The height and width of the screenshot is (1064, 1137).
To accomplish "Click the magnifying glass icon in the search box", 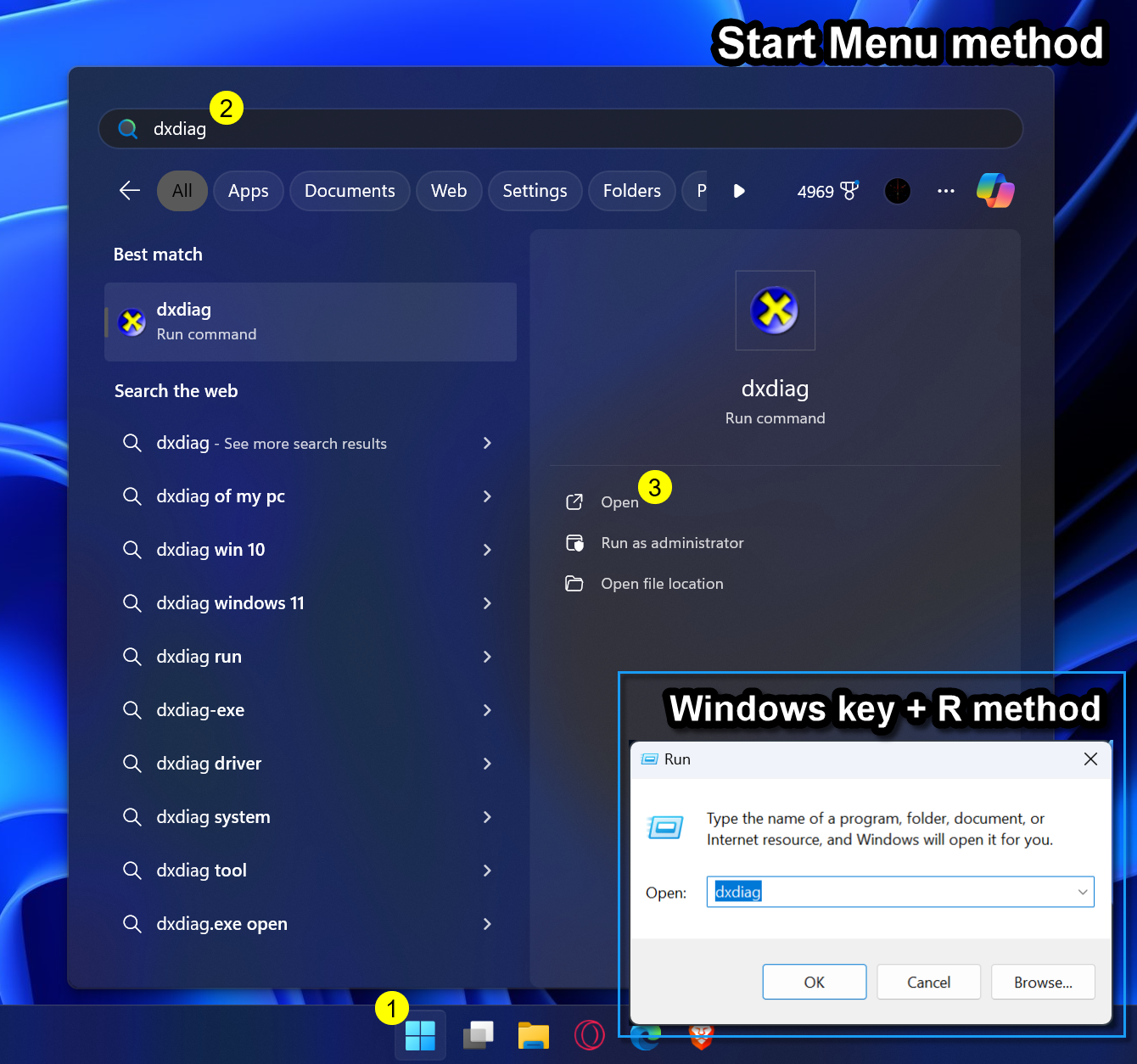I will 127,129.
